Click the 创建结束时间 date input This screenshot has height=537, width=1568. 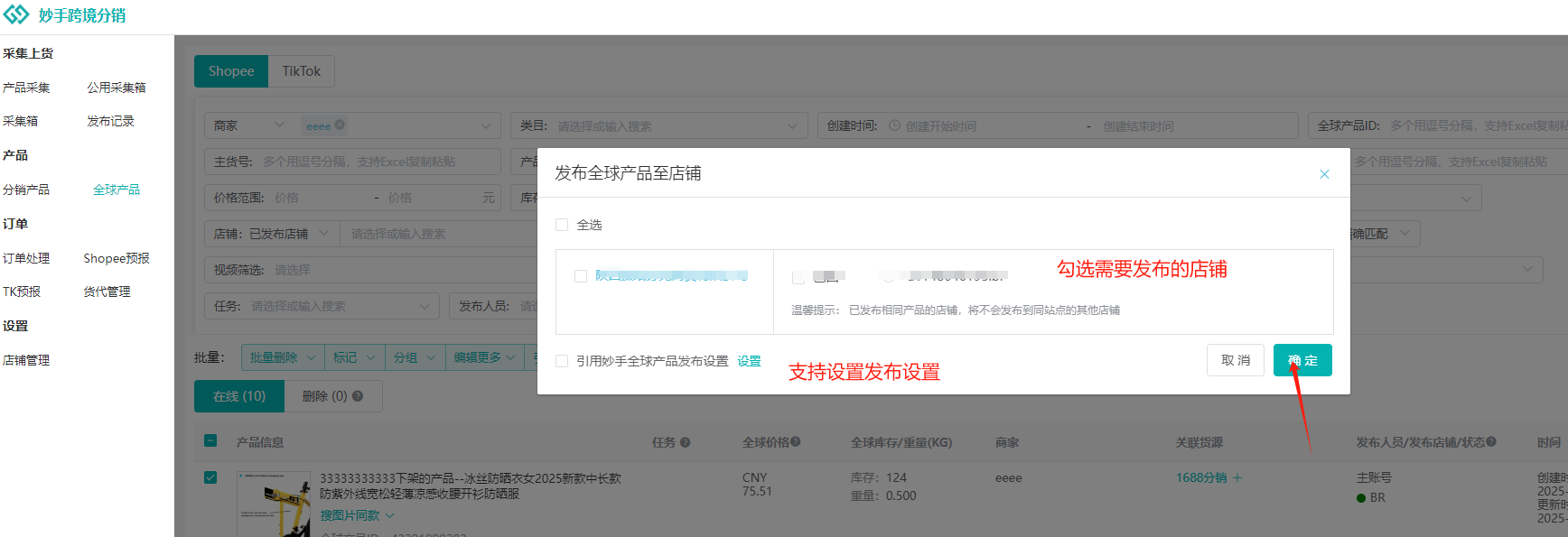(x=1192, y=125)
